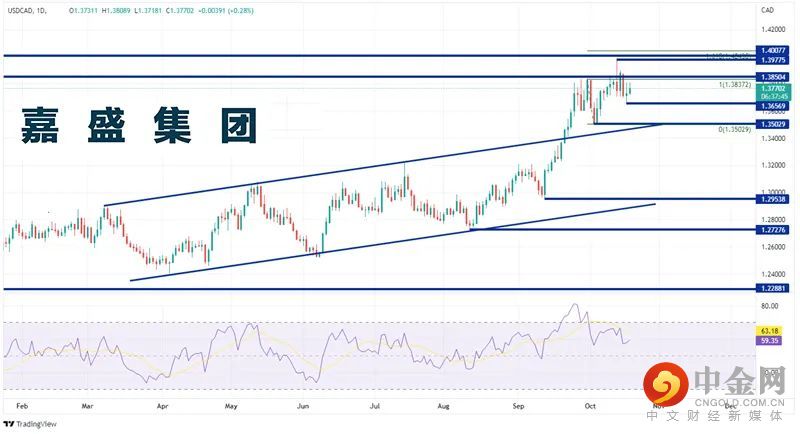Select the 1.40077 price label
The height and width of the screenshot is (434, 800).
[x=773, y=50]
